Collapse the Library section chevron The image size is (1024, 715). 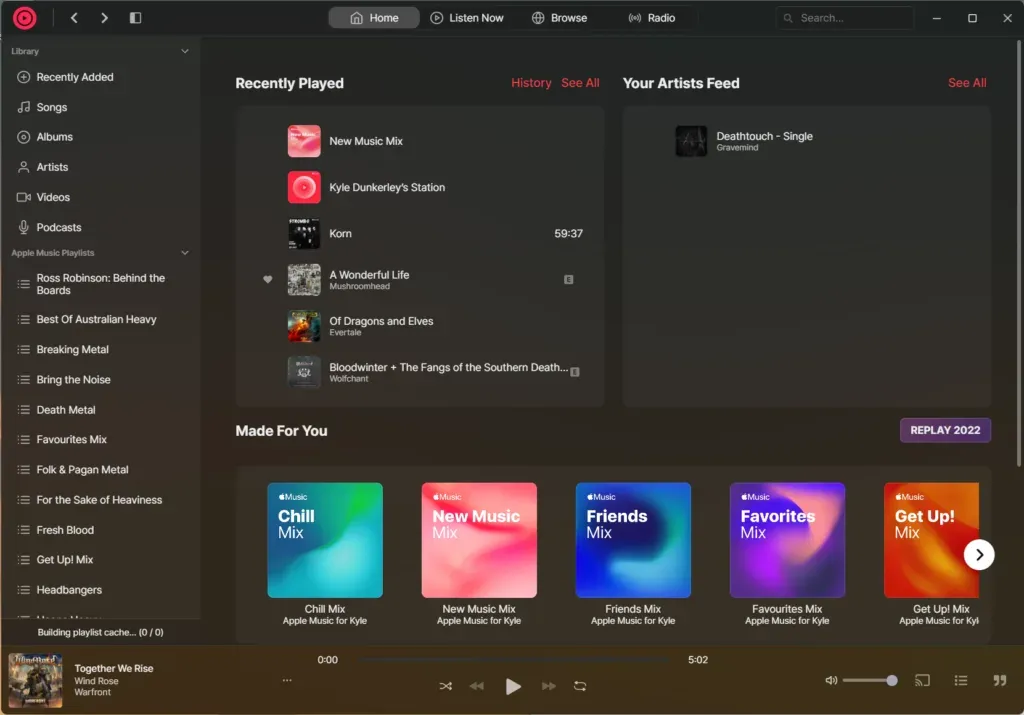point(185,51)
